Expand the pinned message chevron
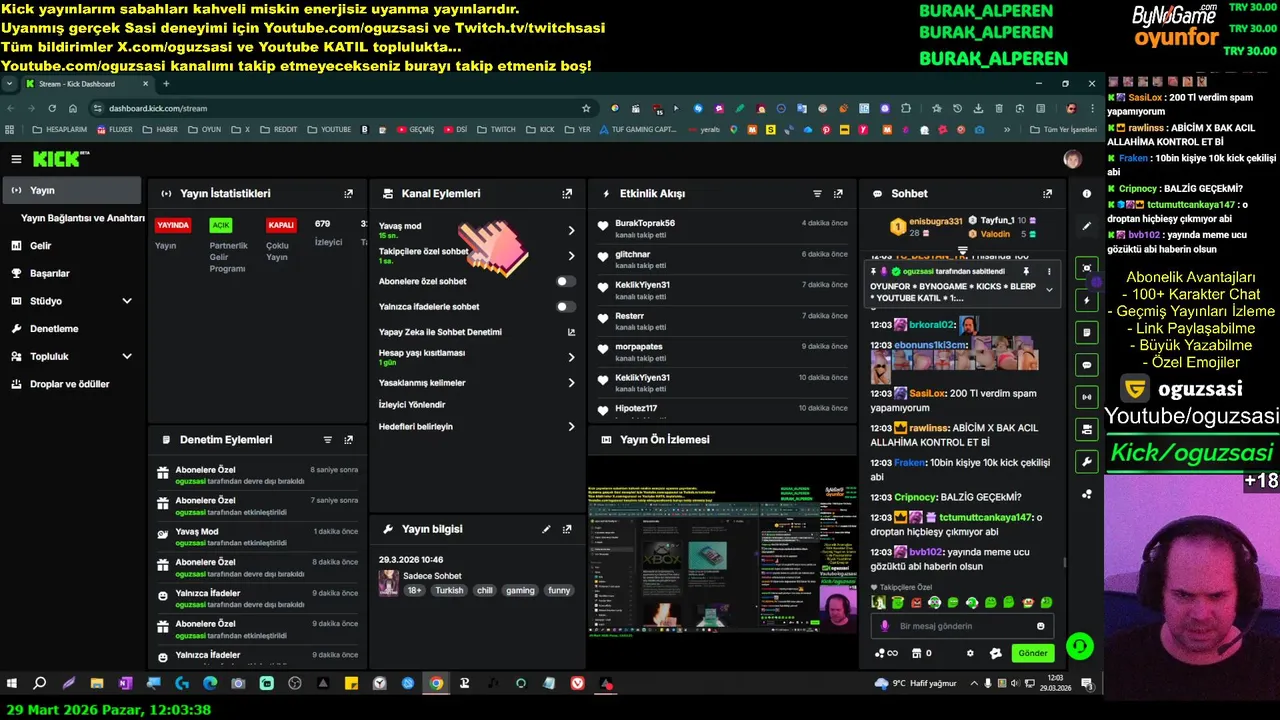Viewport: 1280px width, 720px height. 1049,290
